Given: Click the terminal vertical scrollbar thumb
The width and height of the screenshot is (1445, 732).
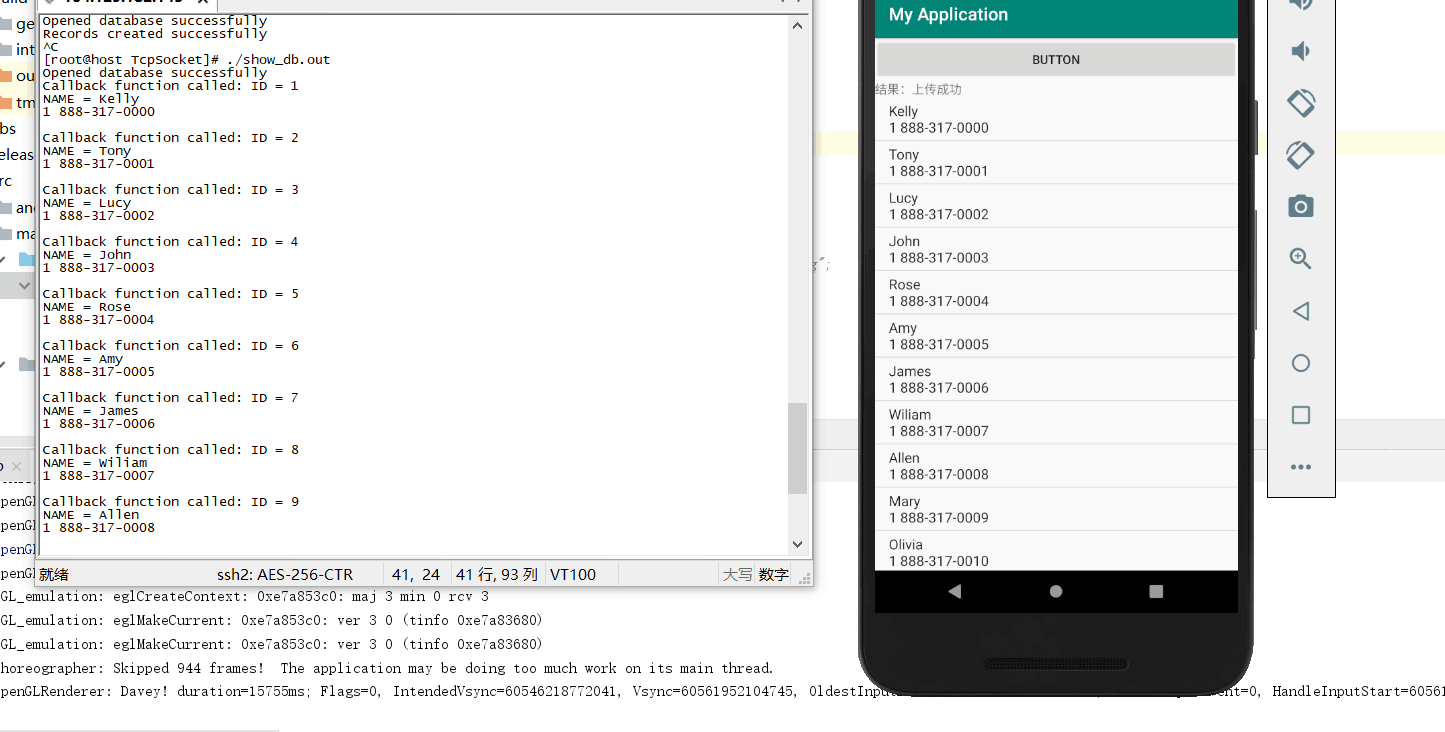Looking at the screenshot, I should click(797, 448).
